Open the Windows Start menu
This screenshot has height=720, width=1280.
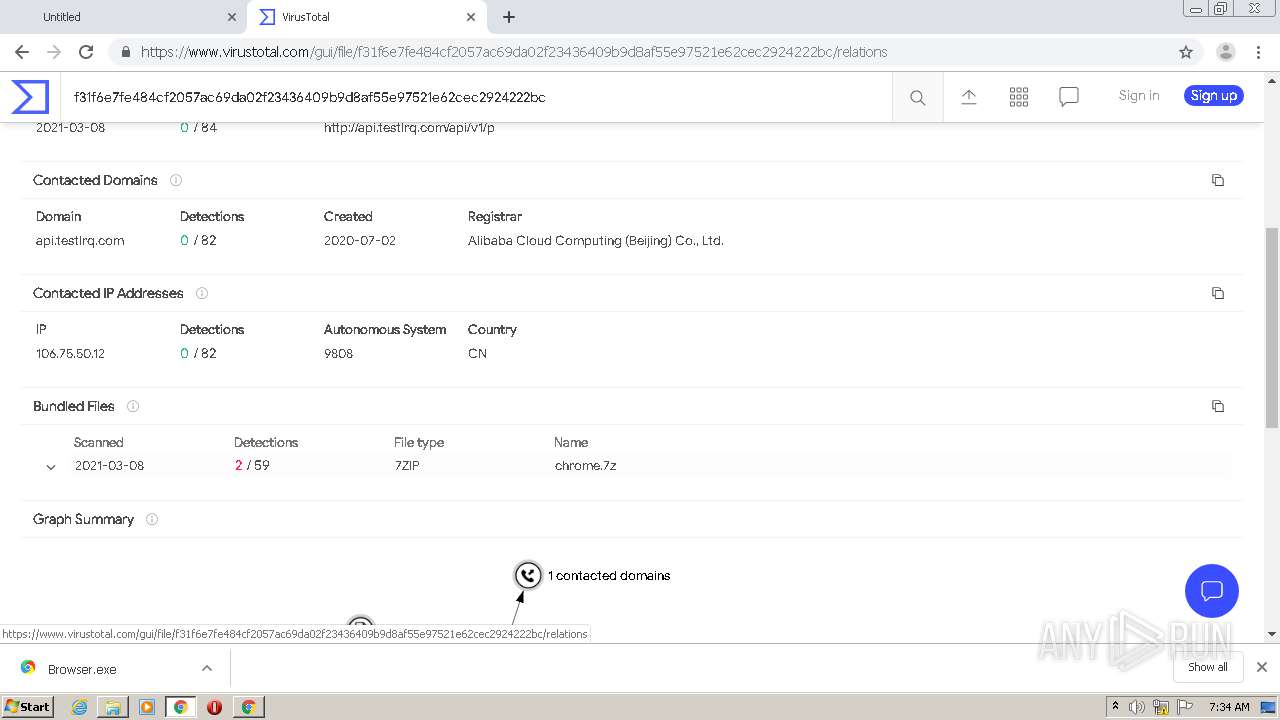[28, 707]
